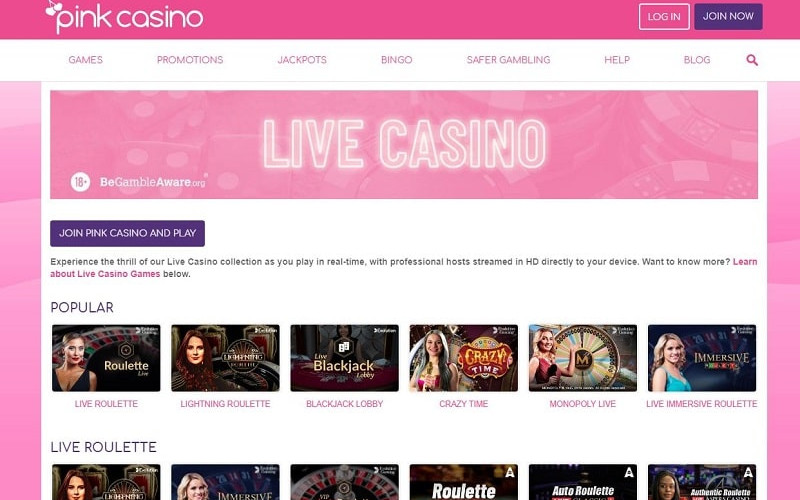The width and height of the screenshot is (800, 500).
Task: Select the Live Blackjack Lobby thumbnail
Action: (344, 358)
